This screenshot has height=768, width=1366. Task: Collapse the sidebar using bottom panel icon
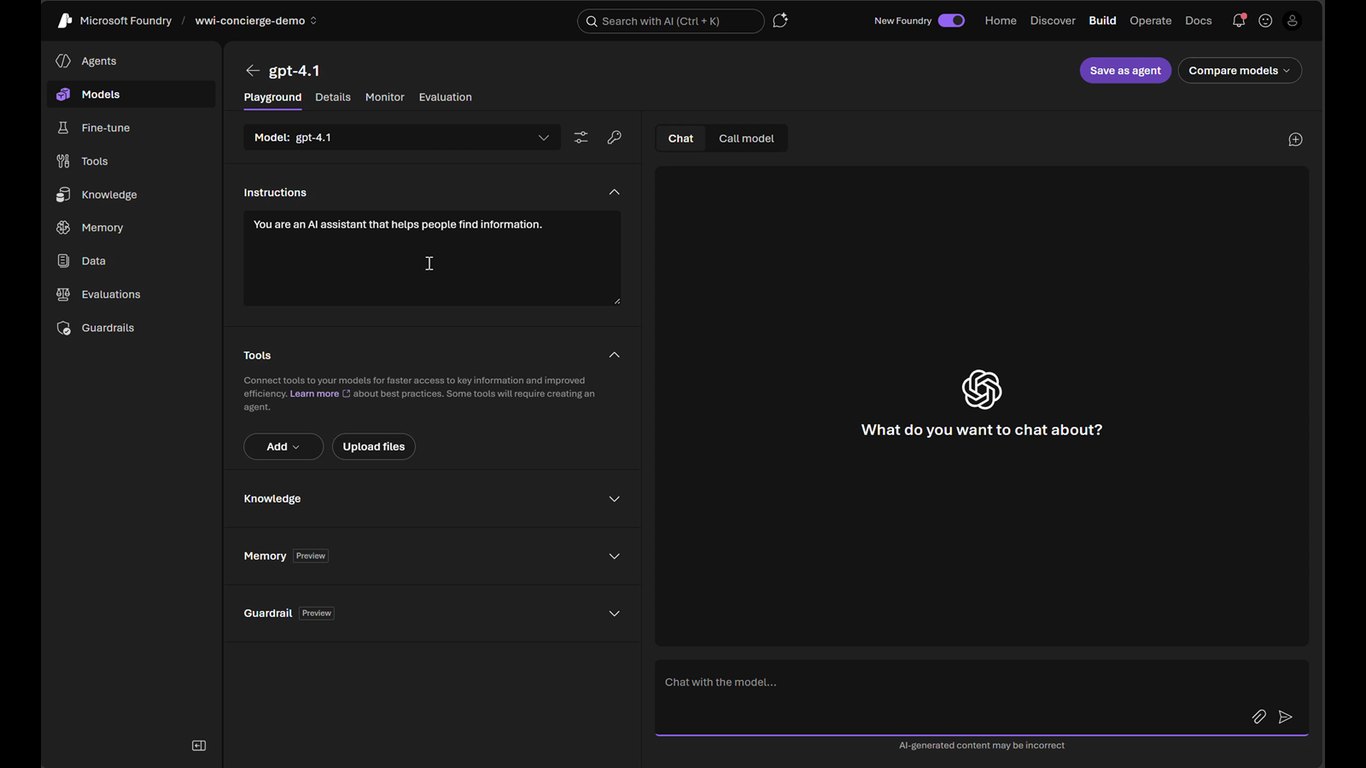199,745
